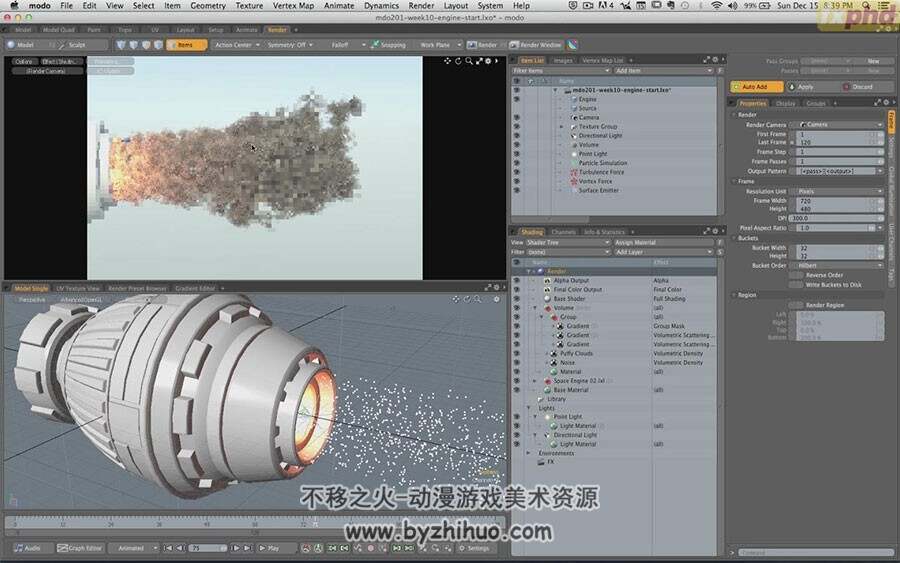Screen dimensions: 900x563
Task: Open the Gradient Editor tab
Action: (x=195, y=288)
